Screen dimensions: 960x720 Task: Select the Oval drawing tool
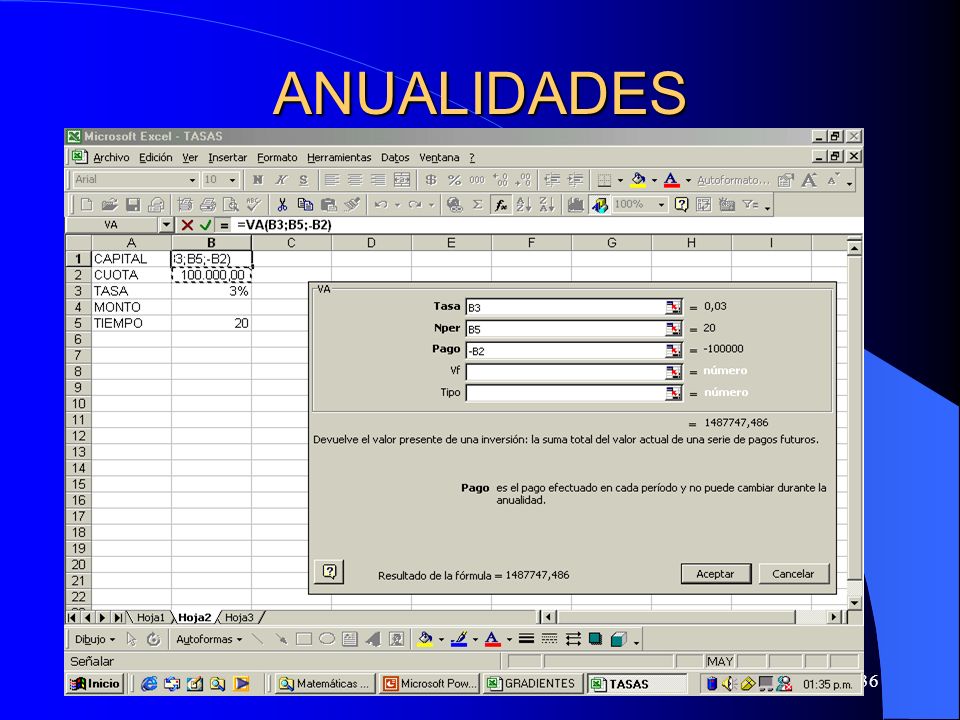pos(327,639)
